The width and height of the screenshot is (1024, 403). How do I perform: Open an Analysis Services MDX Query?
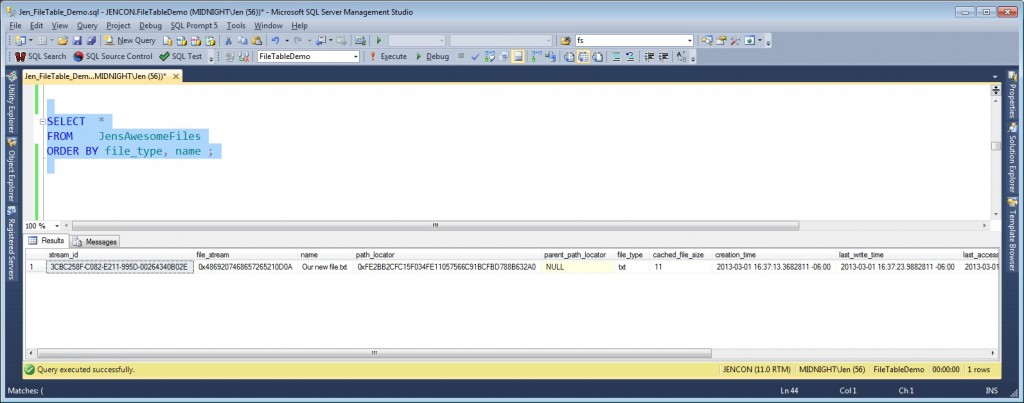pos(182,40)
